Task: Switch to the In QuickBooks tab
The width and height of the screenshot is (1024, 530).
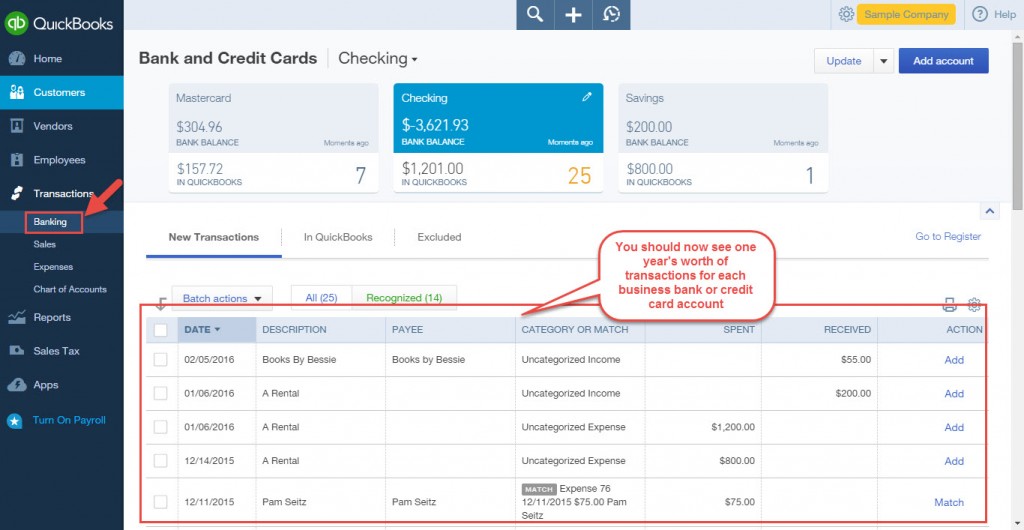Action: (x=338, y=237)
